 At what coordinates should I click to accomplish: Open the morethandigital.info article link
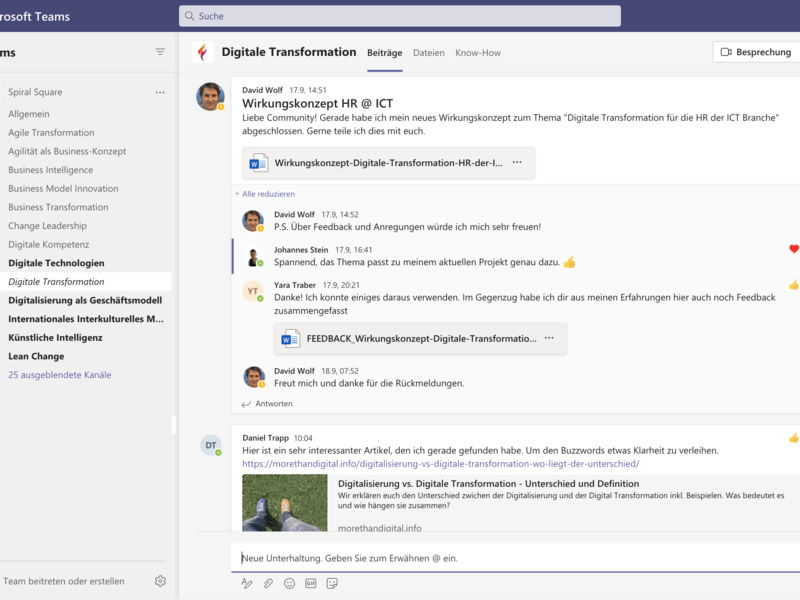coord(440,464)
